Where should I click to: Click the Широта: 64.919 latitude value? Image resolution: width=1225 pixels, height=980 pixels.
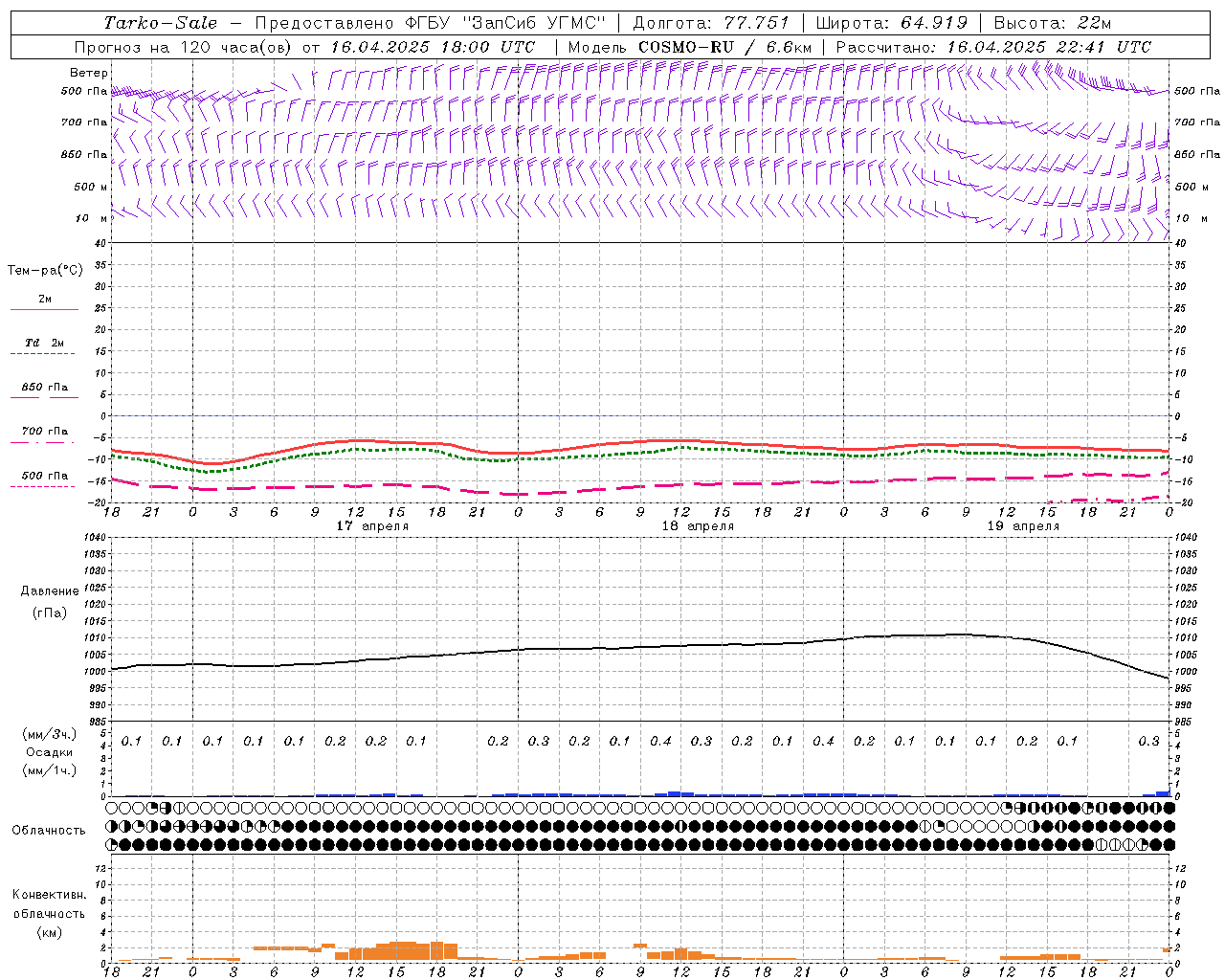891,23
